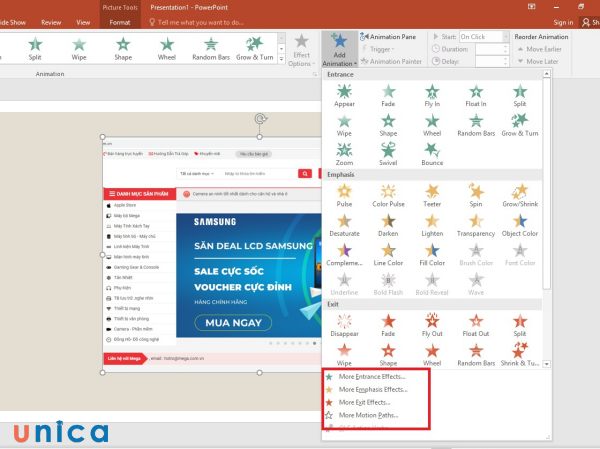Image resolution: width=600 pixels, height=449 pixels.
Task: Apply Random Bars in the Exit section
Action: pyautogui.click(x=476, y=355)
